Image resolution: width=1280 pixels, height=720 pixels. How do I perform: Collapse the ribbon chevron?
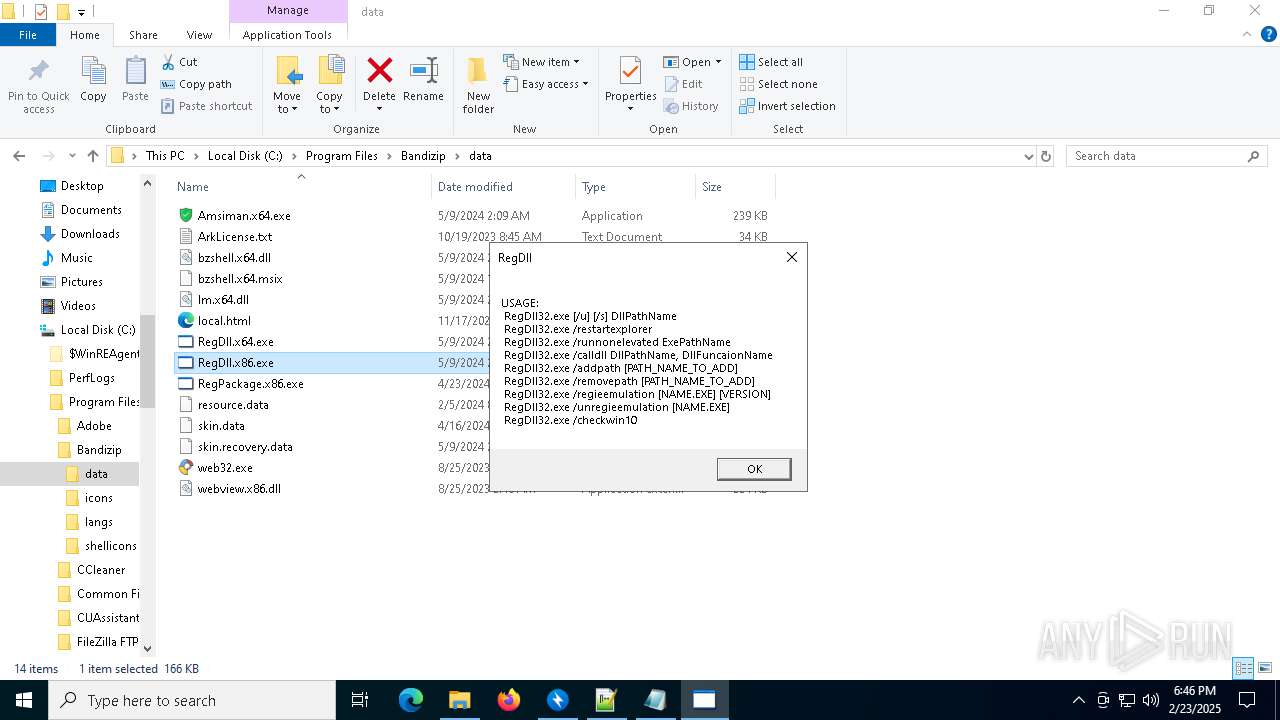1247,34
